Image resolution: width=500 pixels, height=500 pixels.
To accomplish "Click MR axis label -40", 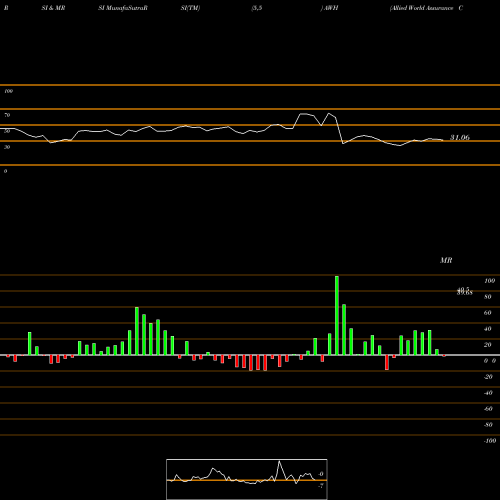I will [x=488, y=393].
